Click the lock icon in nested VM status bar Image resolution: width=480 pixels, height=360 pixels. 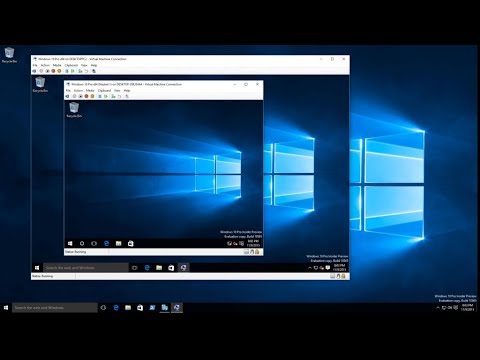(x=257, y=252)
